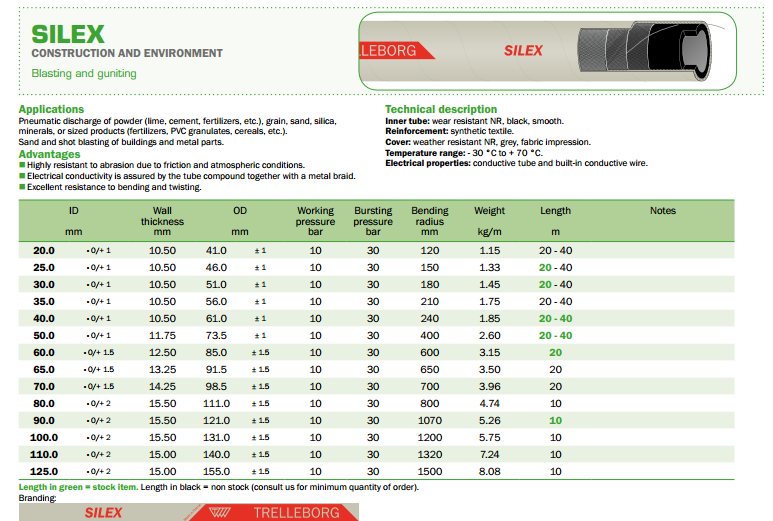Viewport: 773px width, 521px height.
Task: Click green bullet beside 'Highly resistant to abrasion'
Action: (x=23, y=165)
